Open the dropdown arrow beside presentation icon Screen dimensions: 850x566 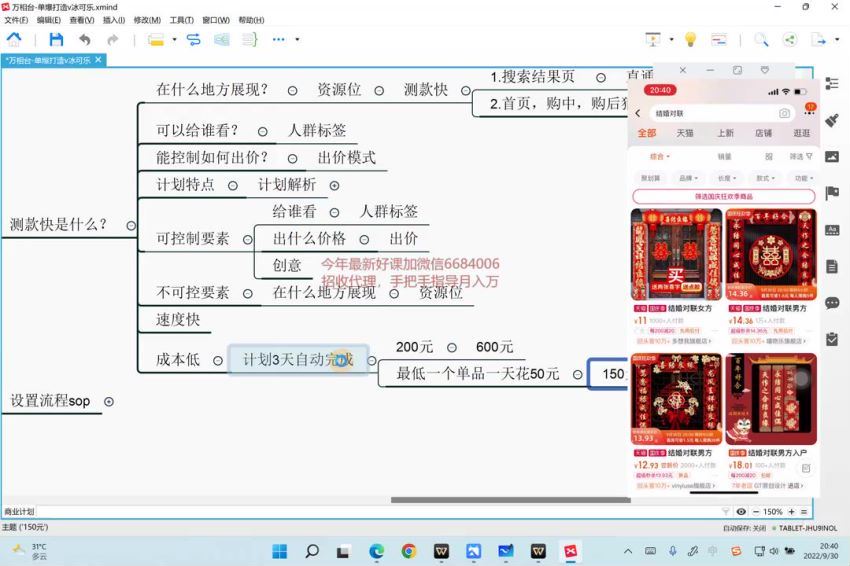(x=671, y=39)
